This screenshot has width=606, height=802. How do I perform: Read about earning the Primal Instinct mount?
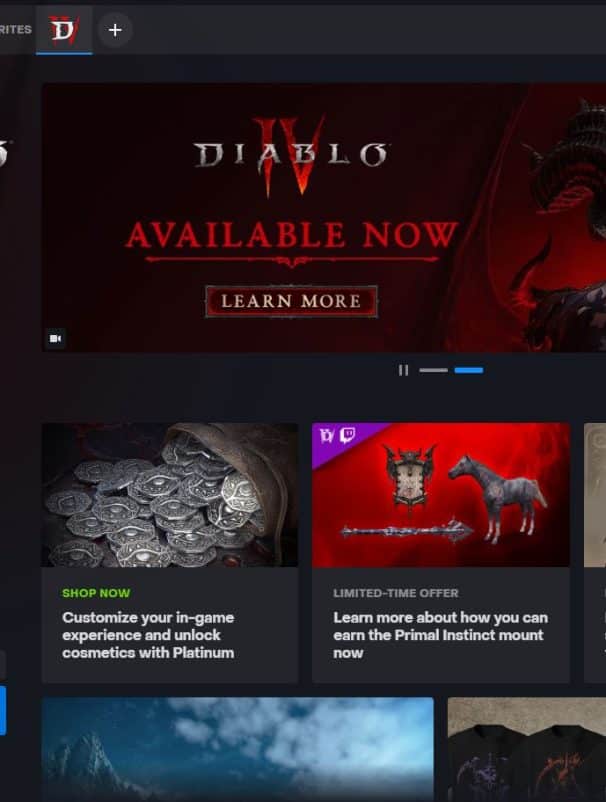coord(440,635)
